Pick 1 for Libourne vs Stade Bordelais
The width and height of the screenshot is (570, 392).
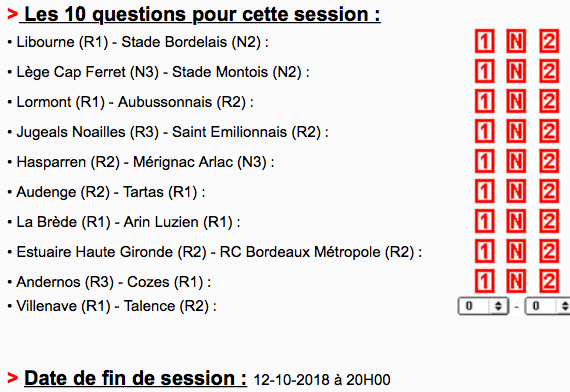click(x=484, y=41)
